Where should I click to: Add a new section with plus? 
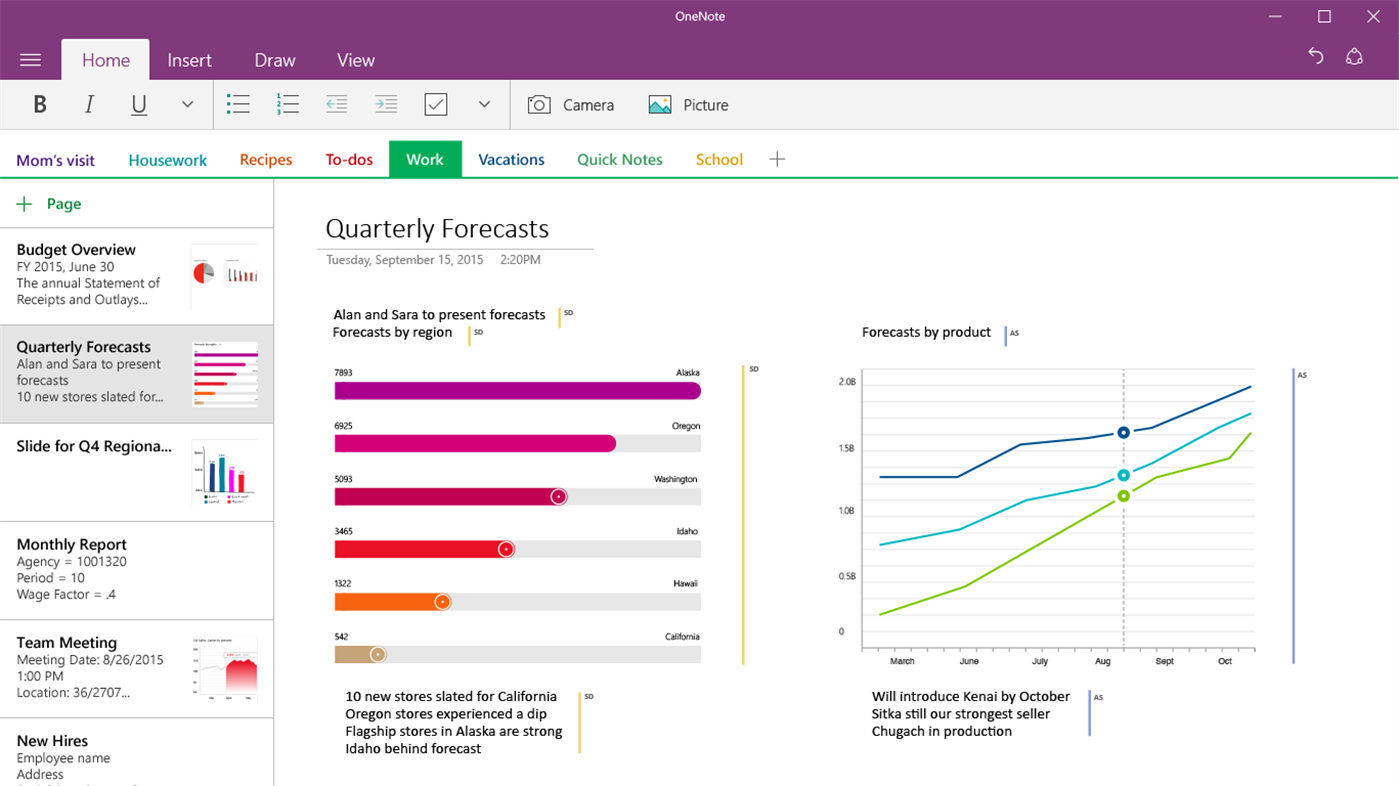[777, 159]
